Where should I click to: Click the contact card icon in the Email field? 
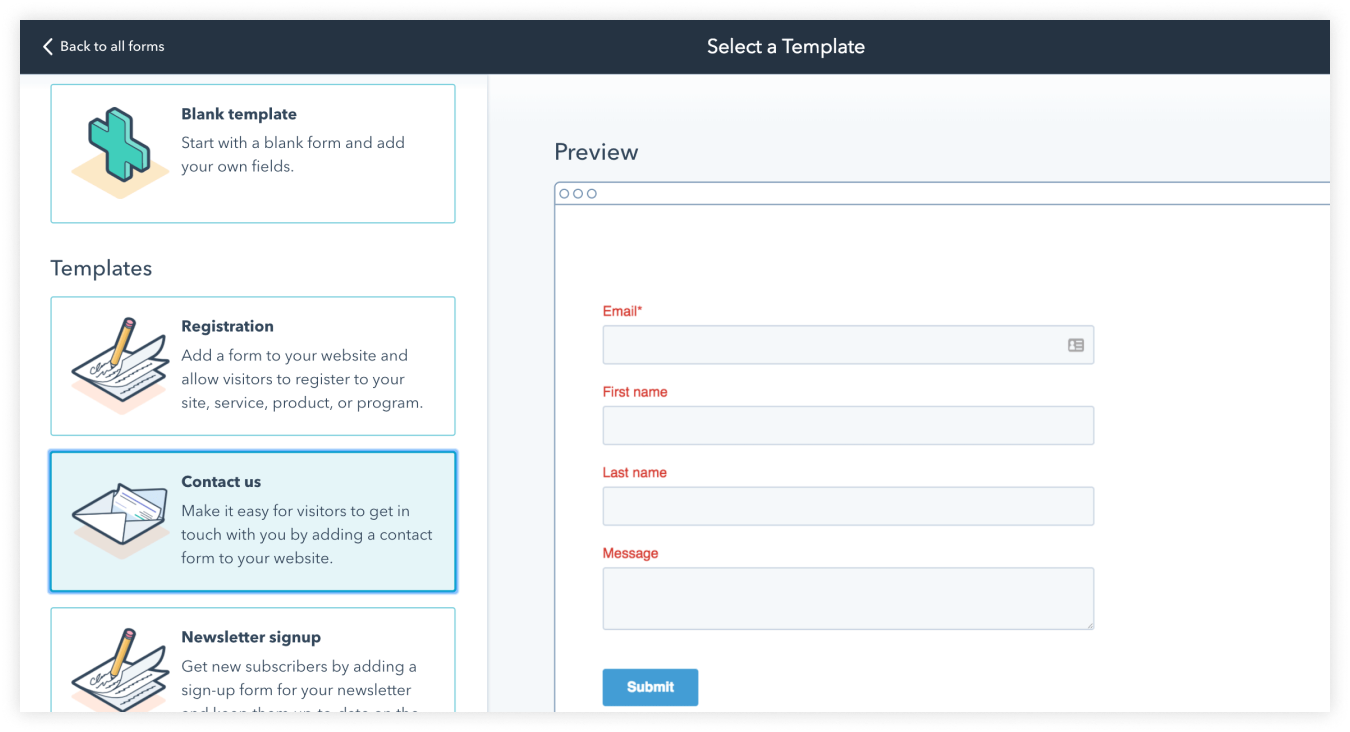click(1074, 344)
